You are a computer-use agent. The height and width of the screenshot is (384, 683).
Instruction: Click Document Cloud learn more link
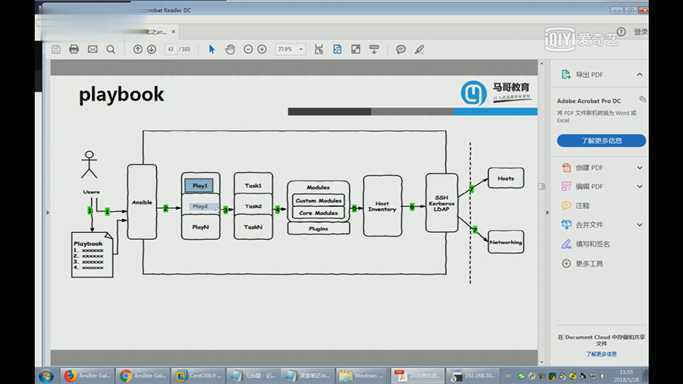pos(601,354)
